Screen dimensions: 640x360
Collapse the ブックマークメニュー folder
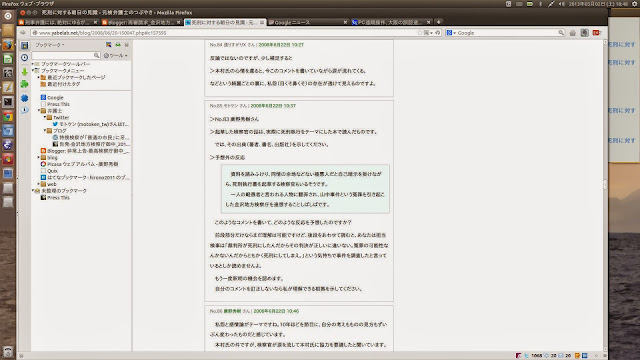coord(33,71)
